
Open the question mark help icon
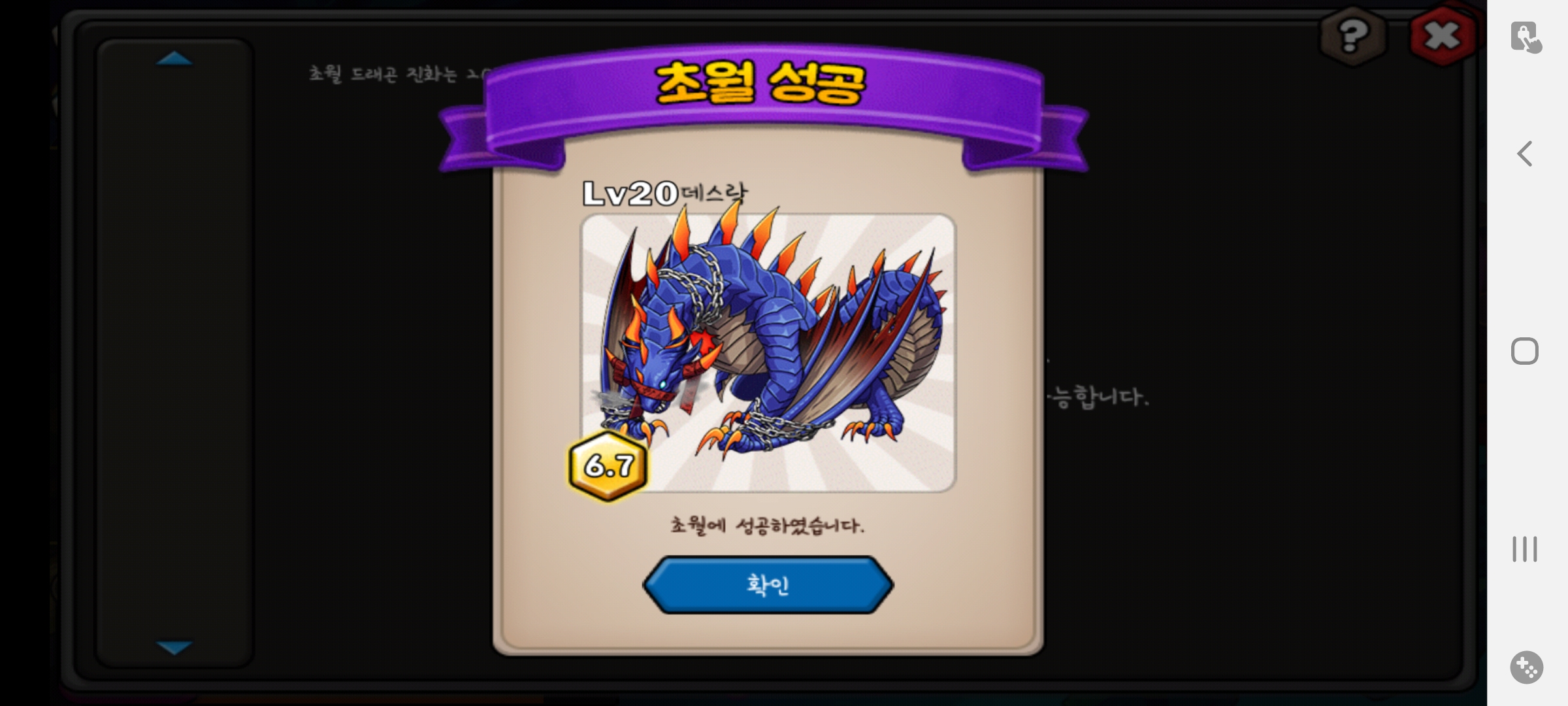1352,35
